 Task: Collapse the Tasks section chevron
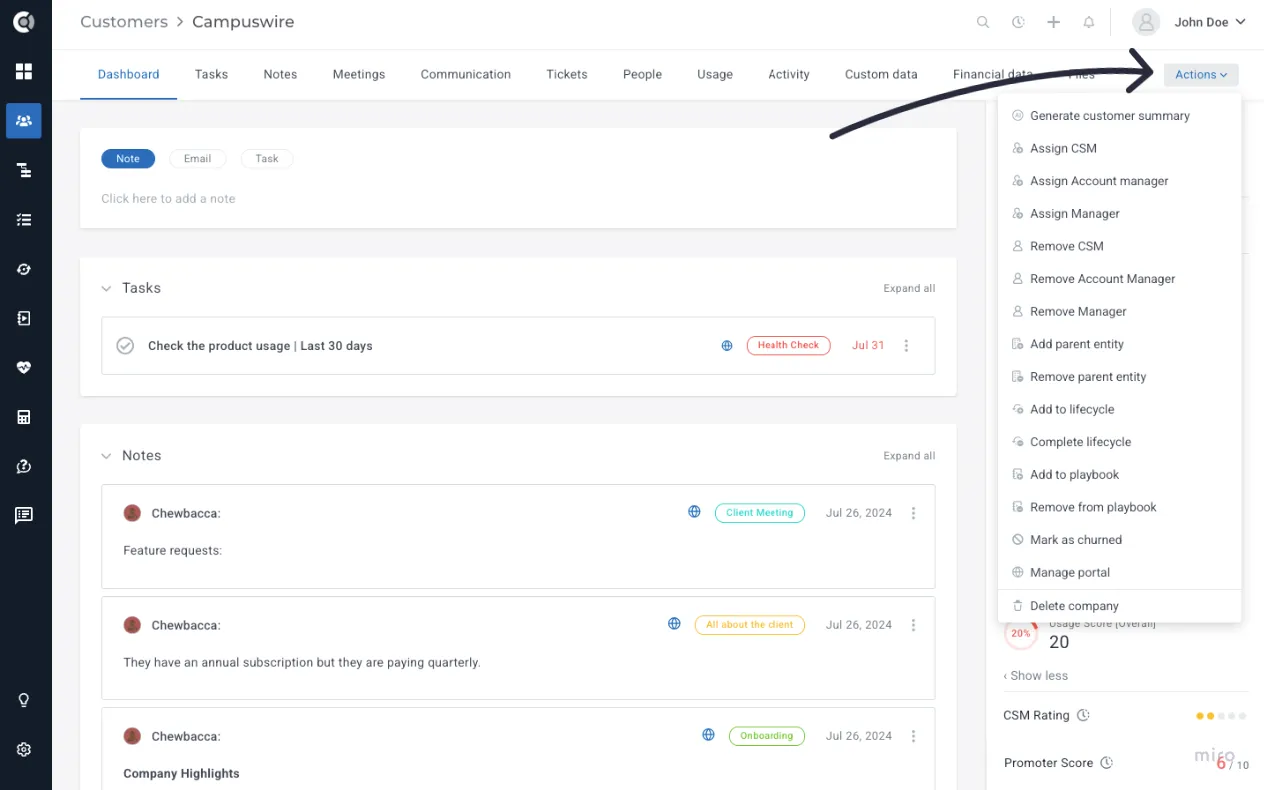tap(106, 288)
